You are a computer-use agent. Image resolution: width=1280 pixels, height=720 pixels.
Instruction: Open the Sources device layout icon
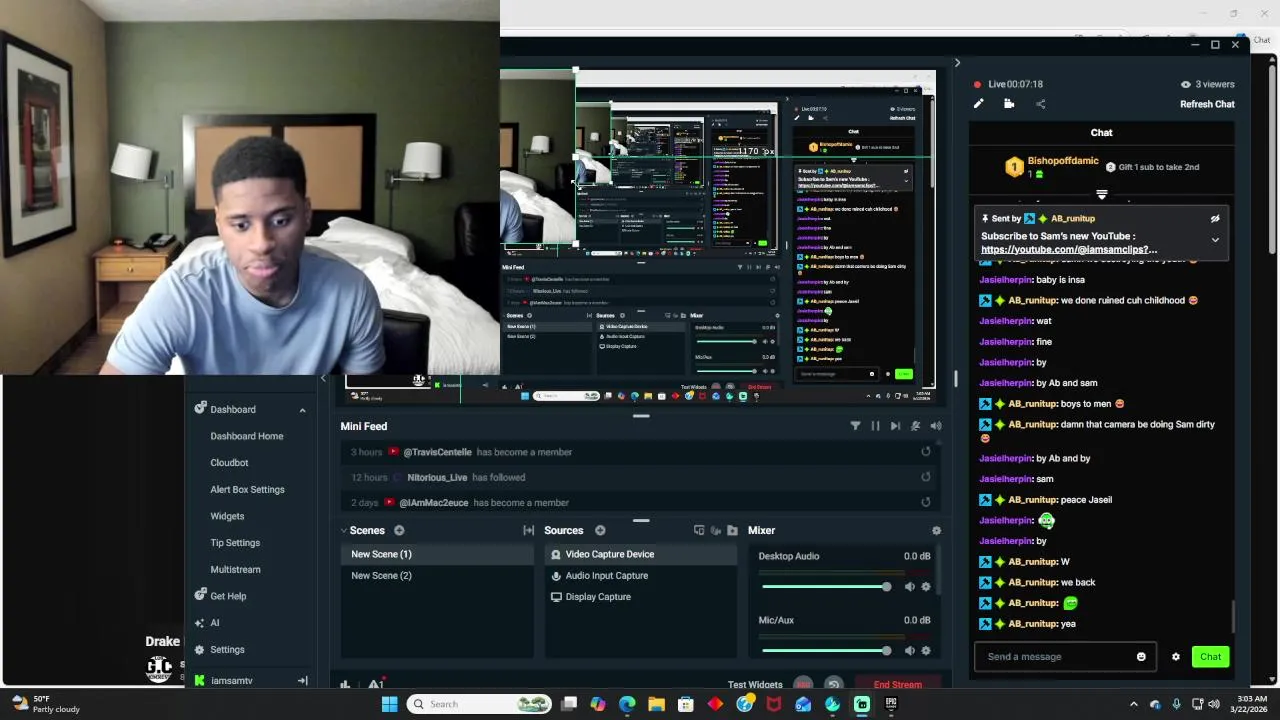pyautogui.click(x=699, y=530)
